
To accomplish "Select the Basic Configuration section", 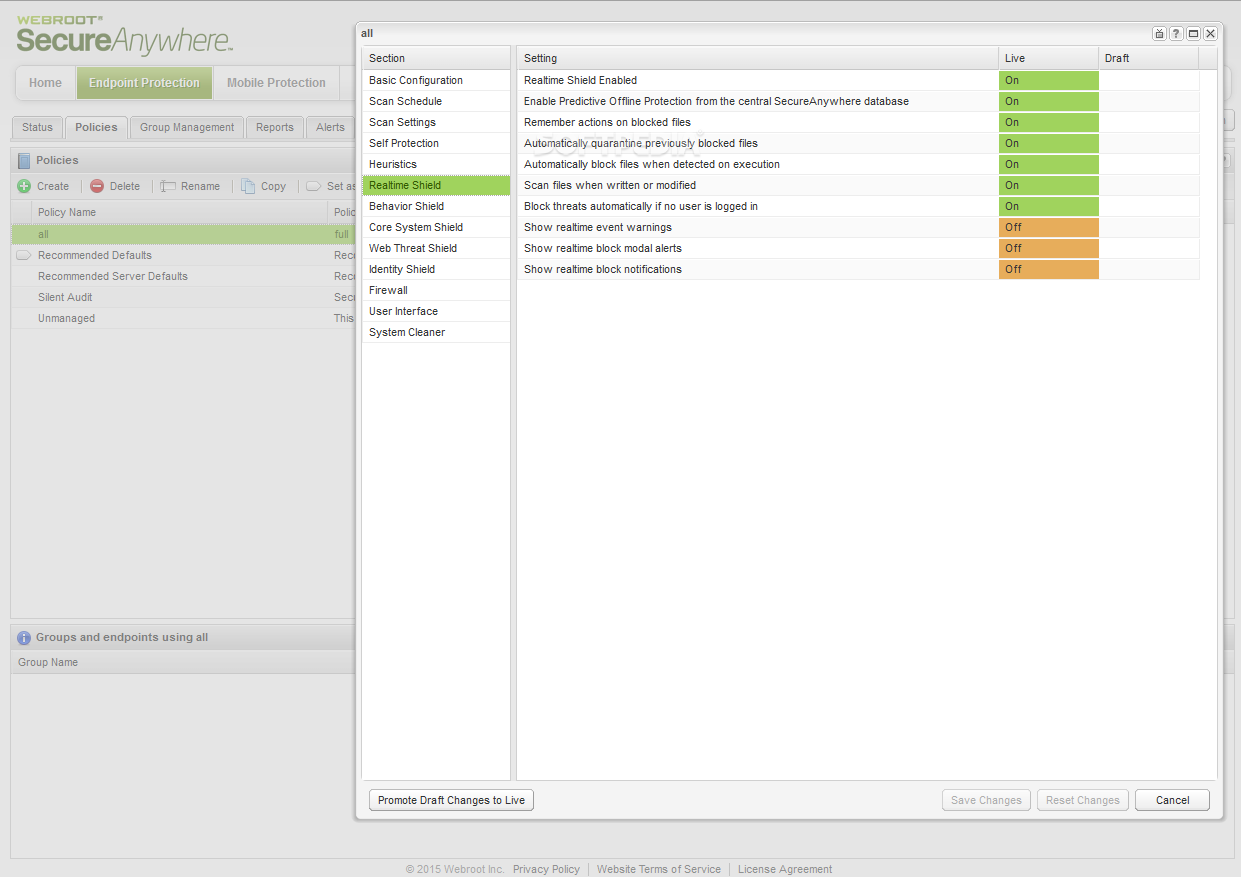I will [x=436, y=80].
